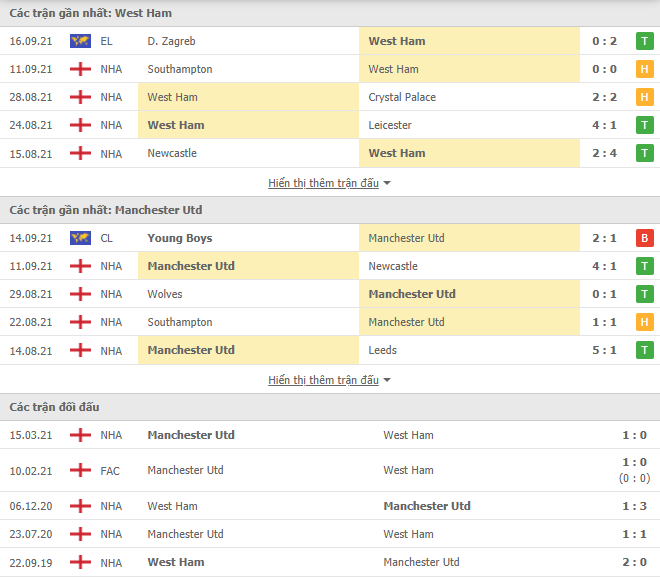This screenshot has width=660, height=577.
Task: Open the West Ham vs Leicester 4:1 match row
Action: [330, 125]
